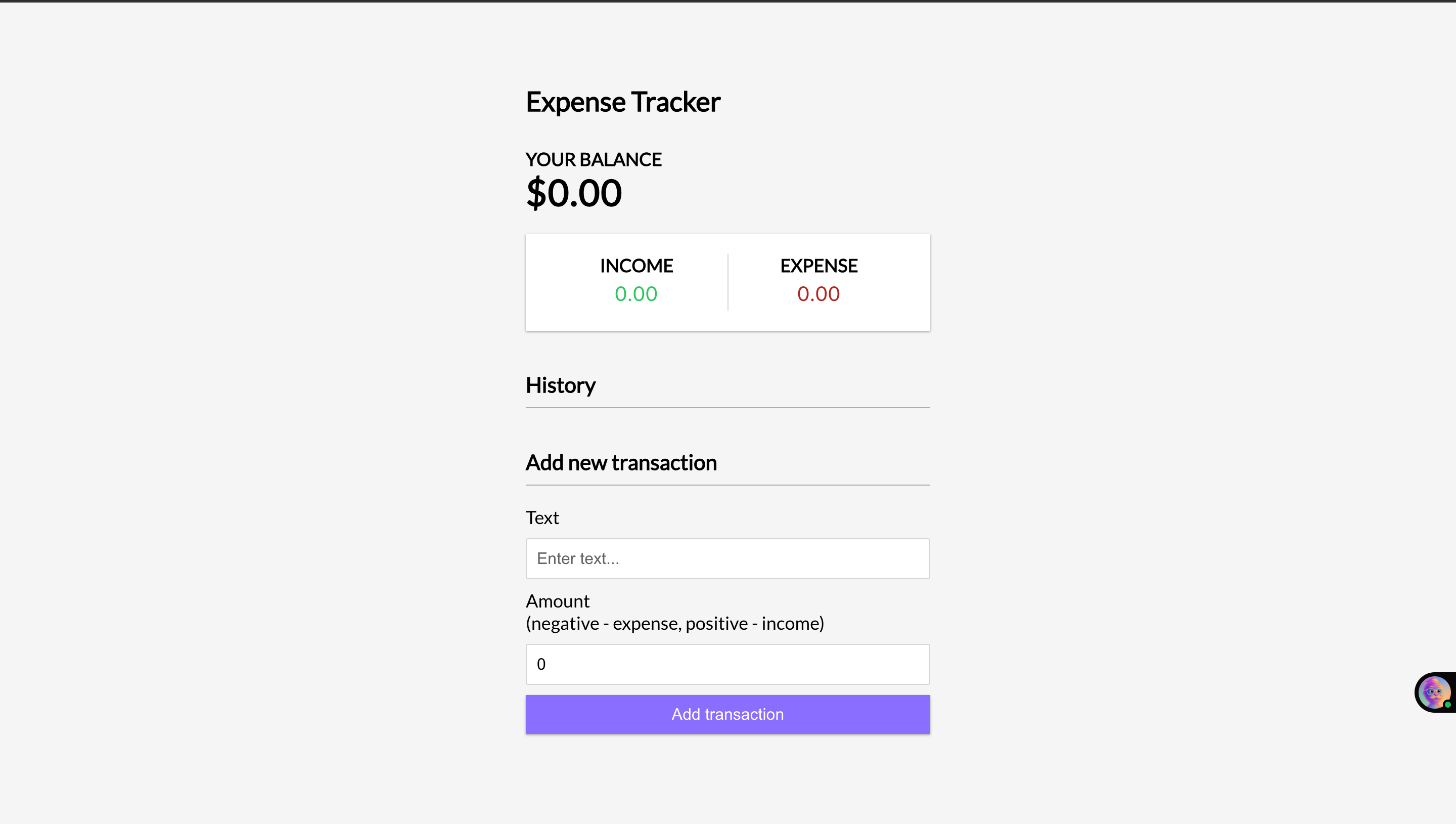Click the green income 0.00 value

coord(635,294)
